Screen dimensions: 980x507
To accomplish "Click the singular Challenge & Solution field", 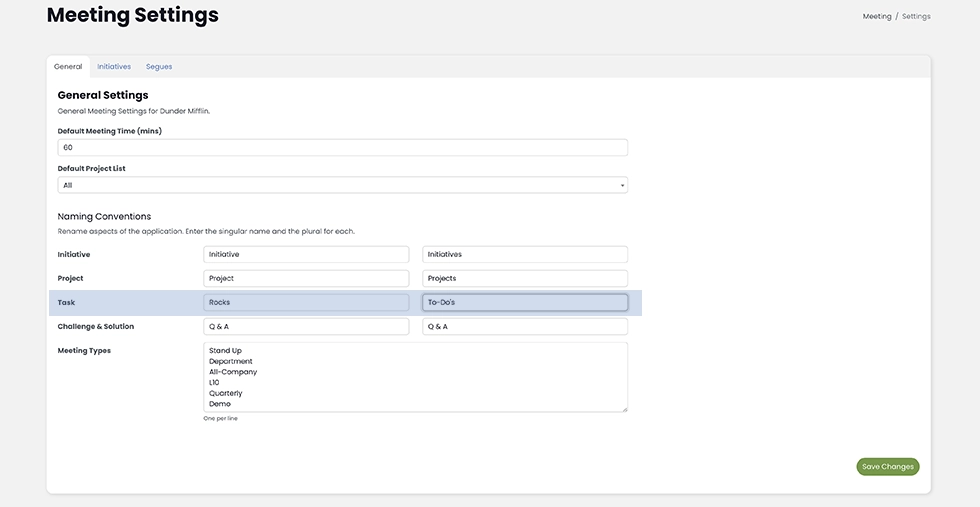I will 306,326.
